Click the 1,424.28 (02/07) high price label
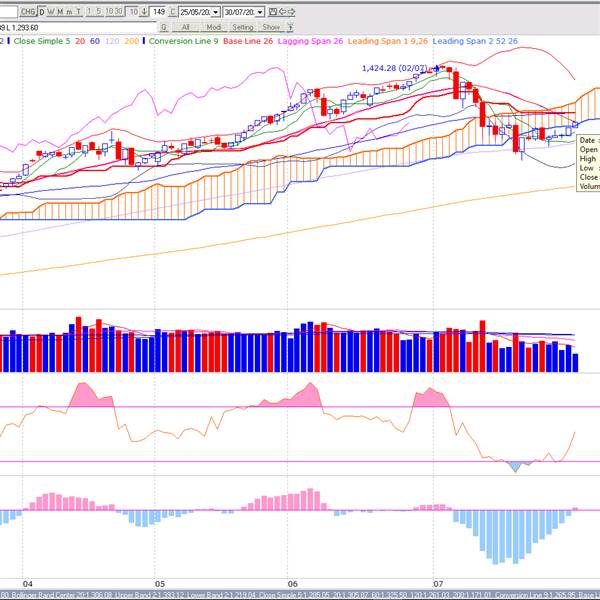Image resolution: width=600 pixels, height=600 pixels. 395,68
